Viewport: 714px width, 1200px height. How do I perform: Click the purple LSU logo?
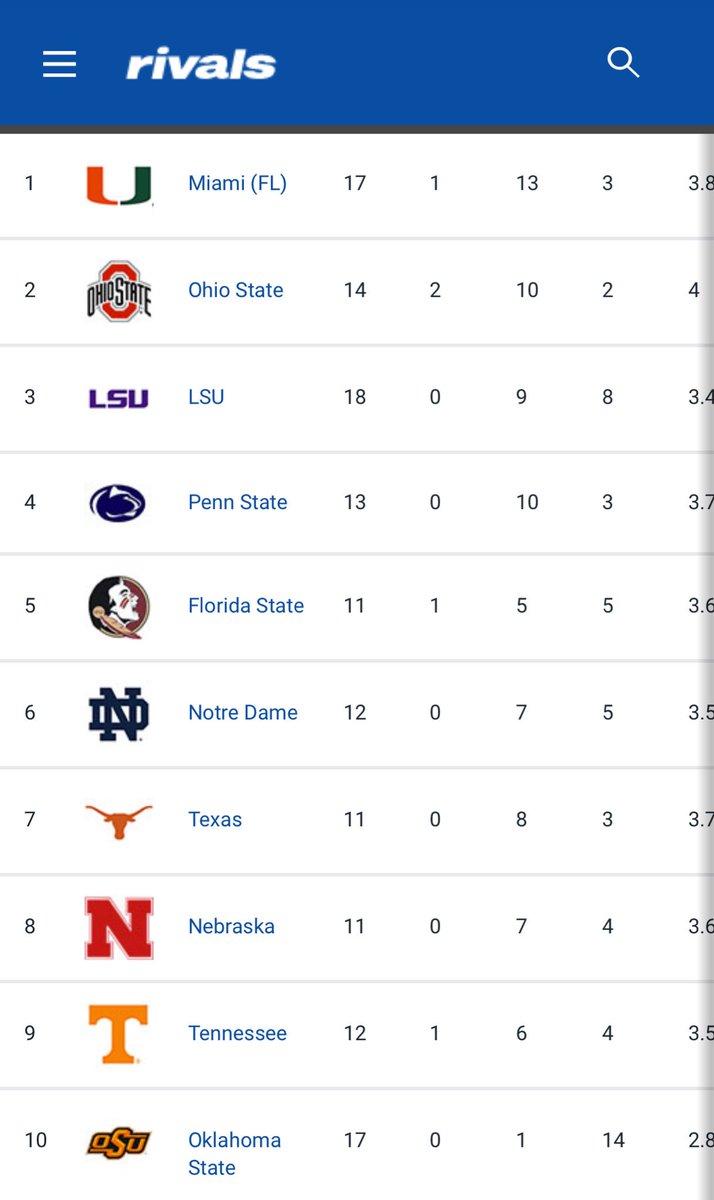click(118, 398)
